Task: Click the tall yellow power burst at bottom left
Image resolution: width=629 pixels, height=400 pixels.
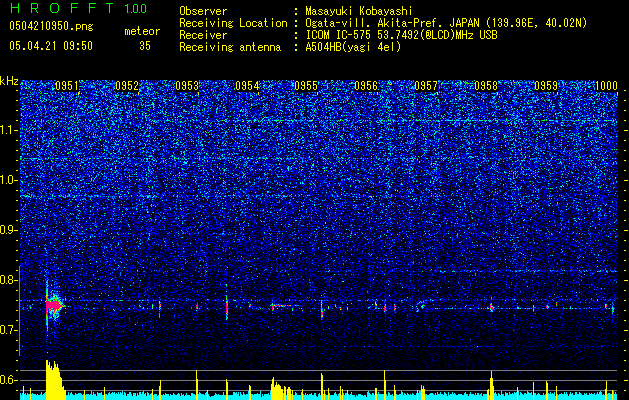Action: pyautogui.click(x=55, y=379)
